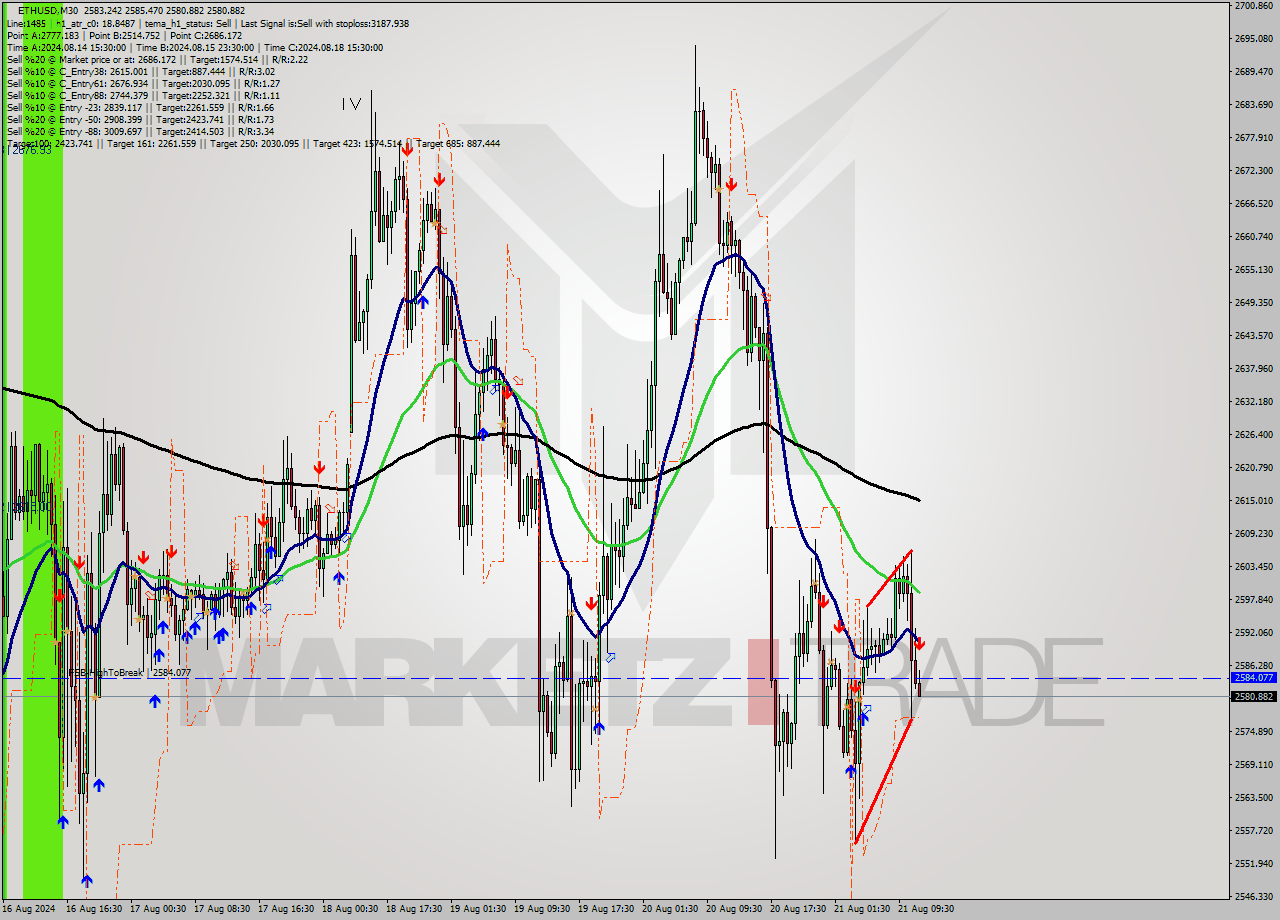Click the 'Sell %20 @ Entry -88: 3009.697' line

coord(140,131)
